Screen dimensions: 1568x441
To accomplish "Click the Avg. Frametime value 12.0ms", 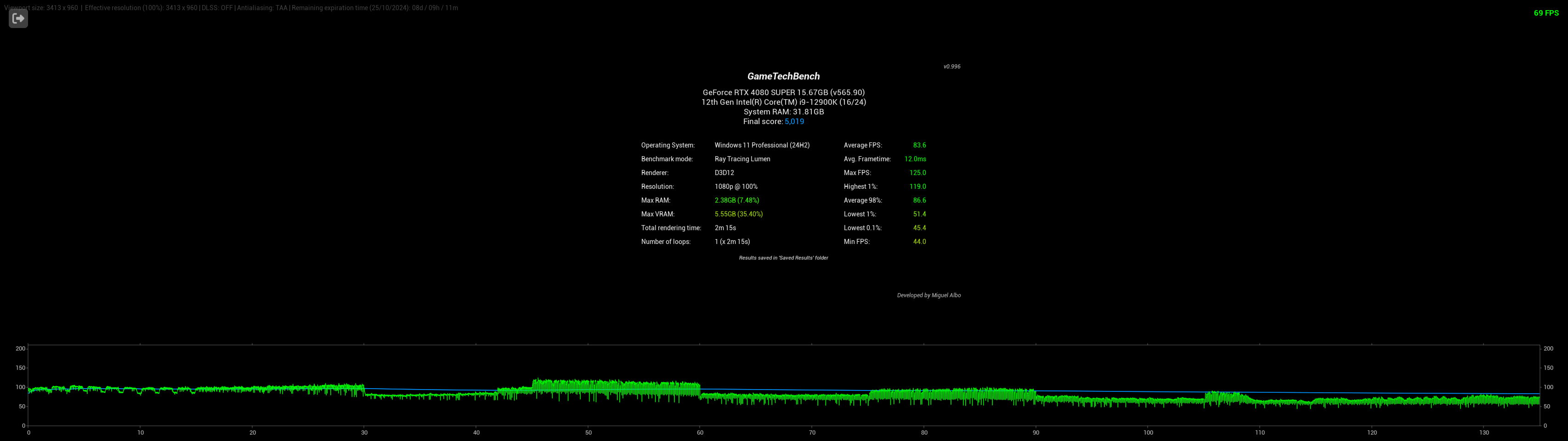I will tap(915, 159).
